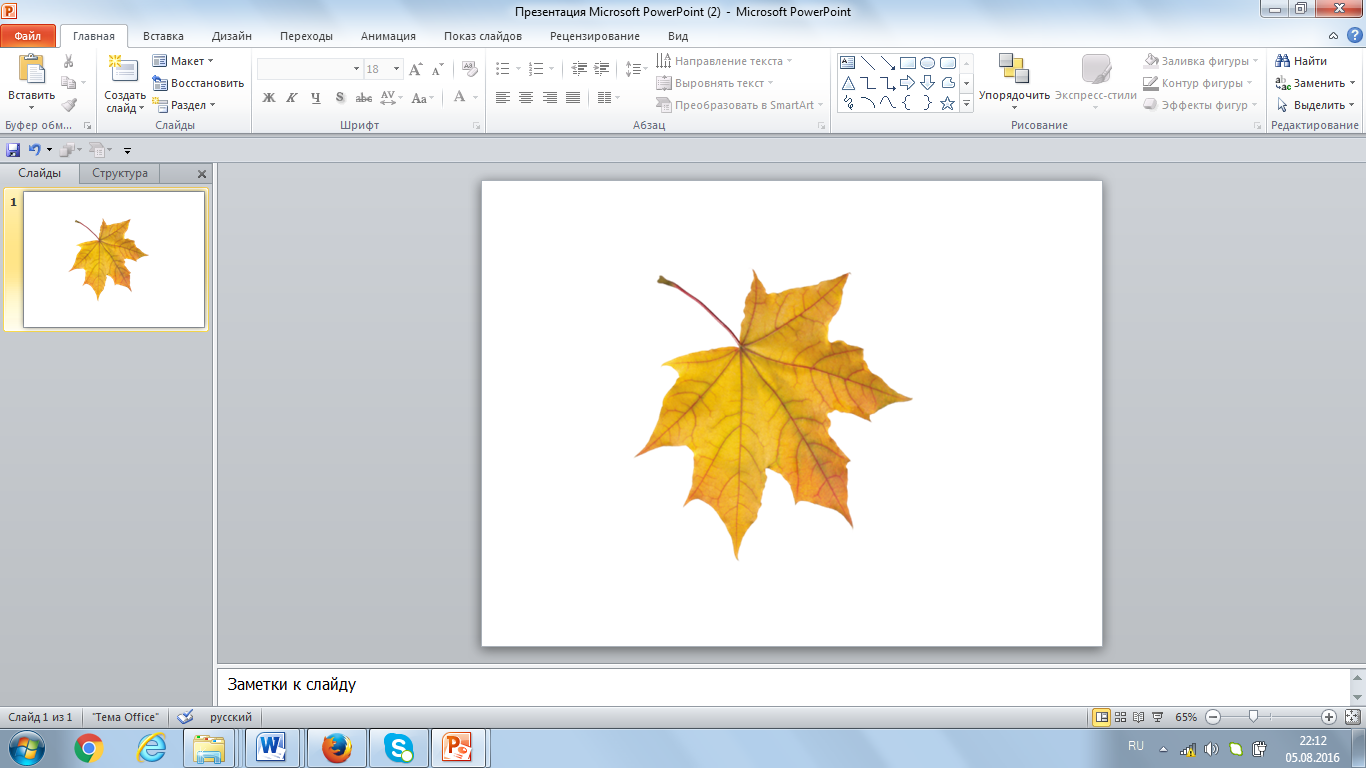The image size is (1366, 768).
Task: Open Mozilla Firefox from the taskbar
Action: (337, 748)
